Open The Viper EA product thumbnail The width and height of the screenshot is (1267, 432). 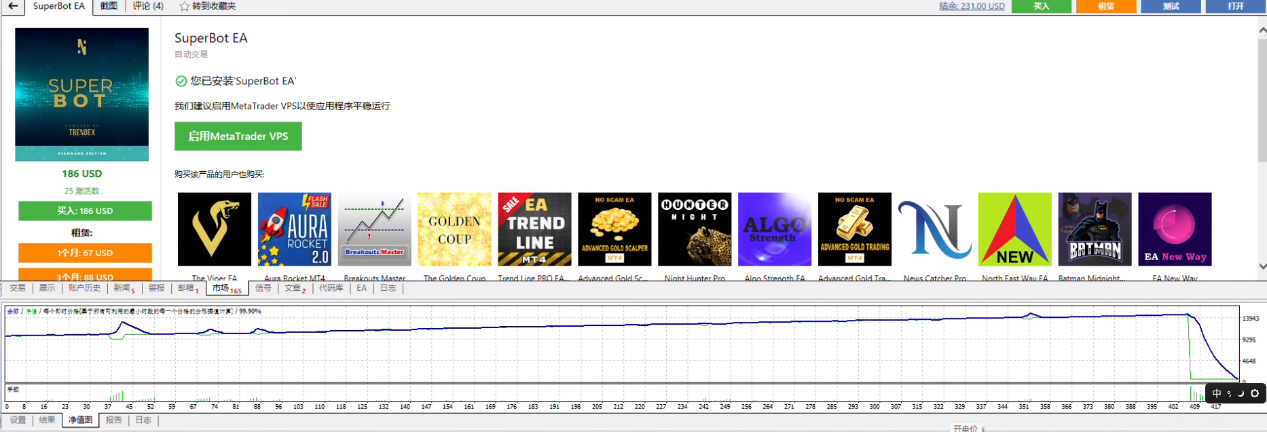coord(215,229)
